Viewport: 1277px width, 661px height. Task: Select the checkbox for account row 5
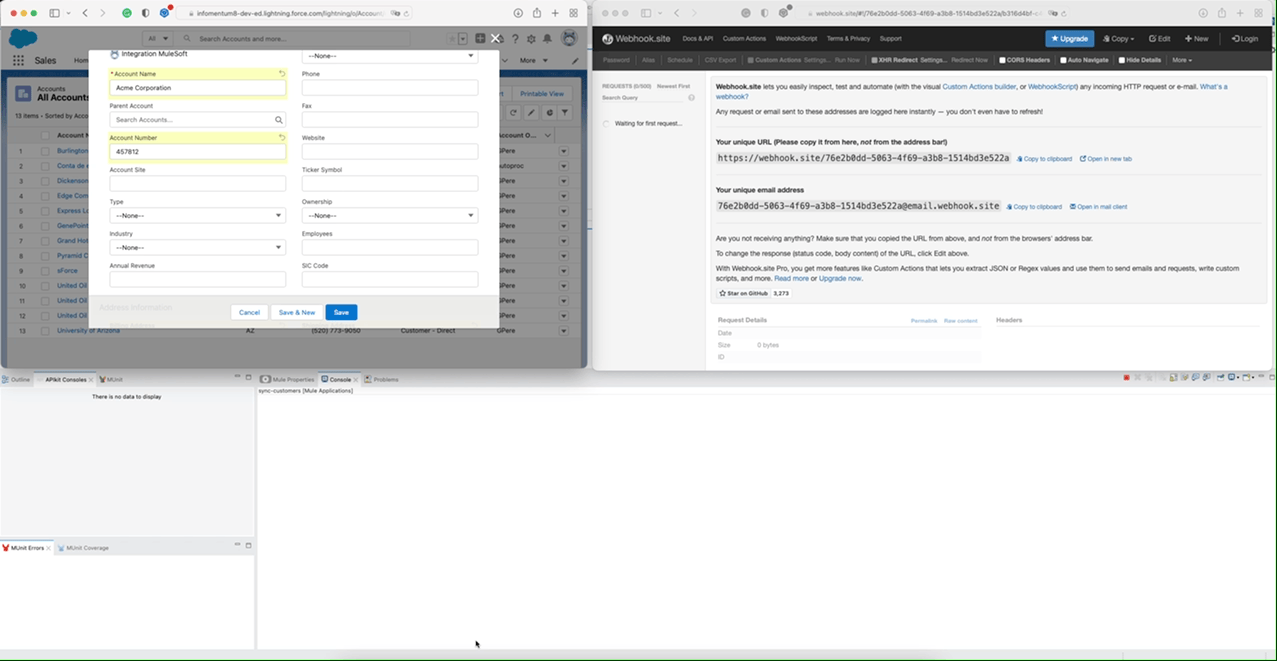[x=45, y=211]
